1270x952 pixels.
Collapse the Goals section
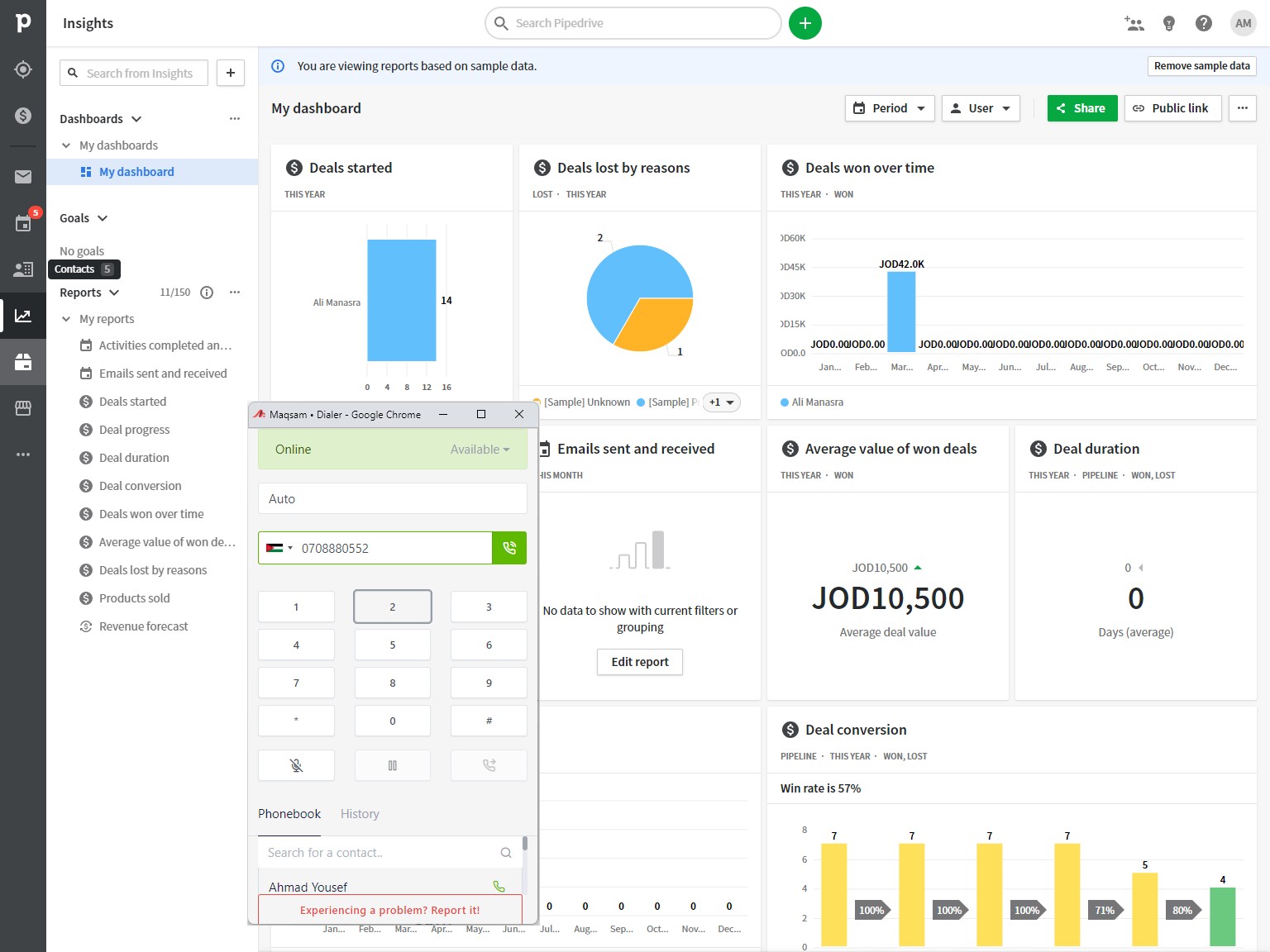click(103, 218)
